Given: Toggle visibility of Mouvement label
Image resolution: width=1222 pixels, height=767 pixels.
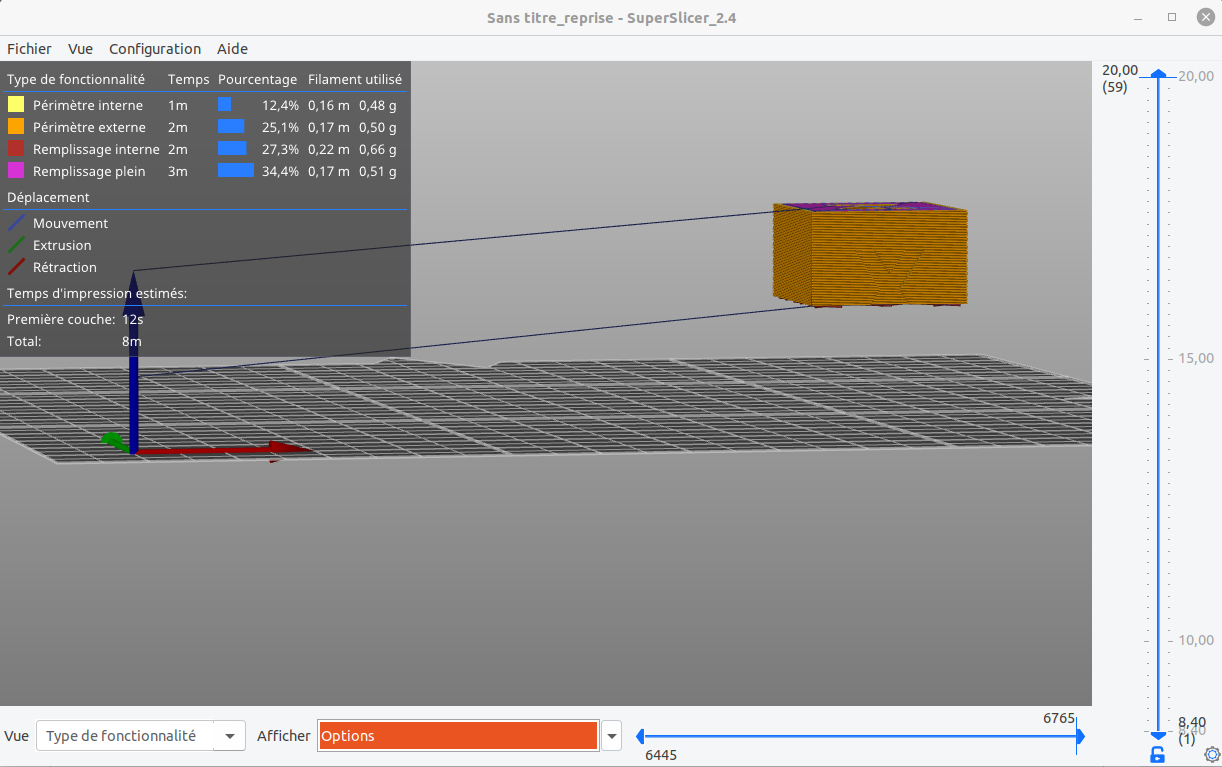Looking at the screenshot, I should (x=70, y=223).
